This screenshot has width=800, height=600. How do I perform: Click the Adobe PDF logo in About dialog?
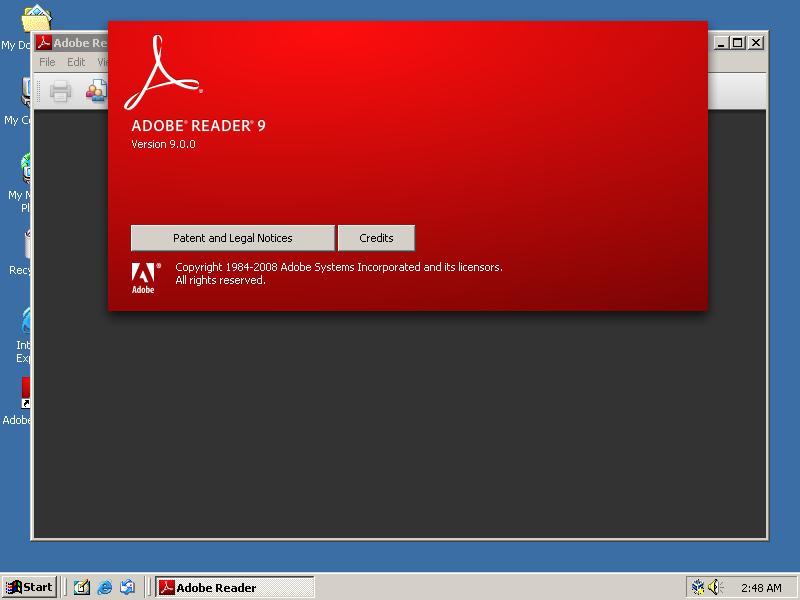coord(163,72)
